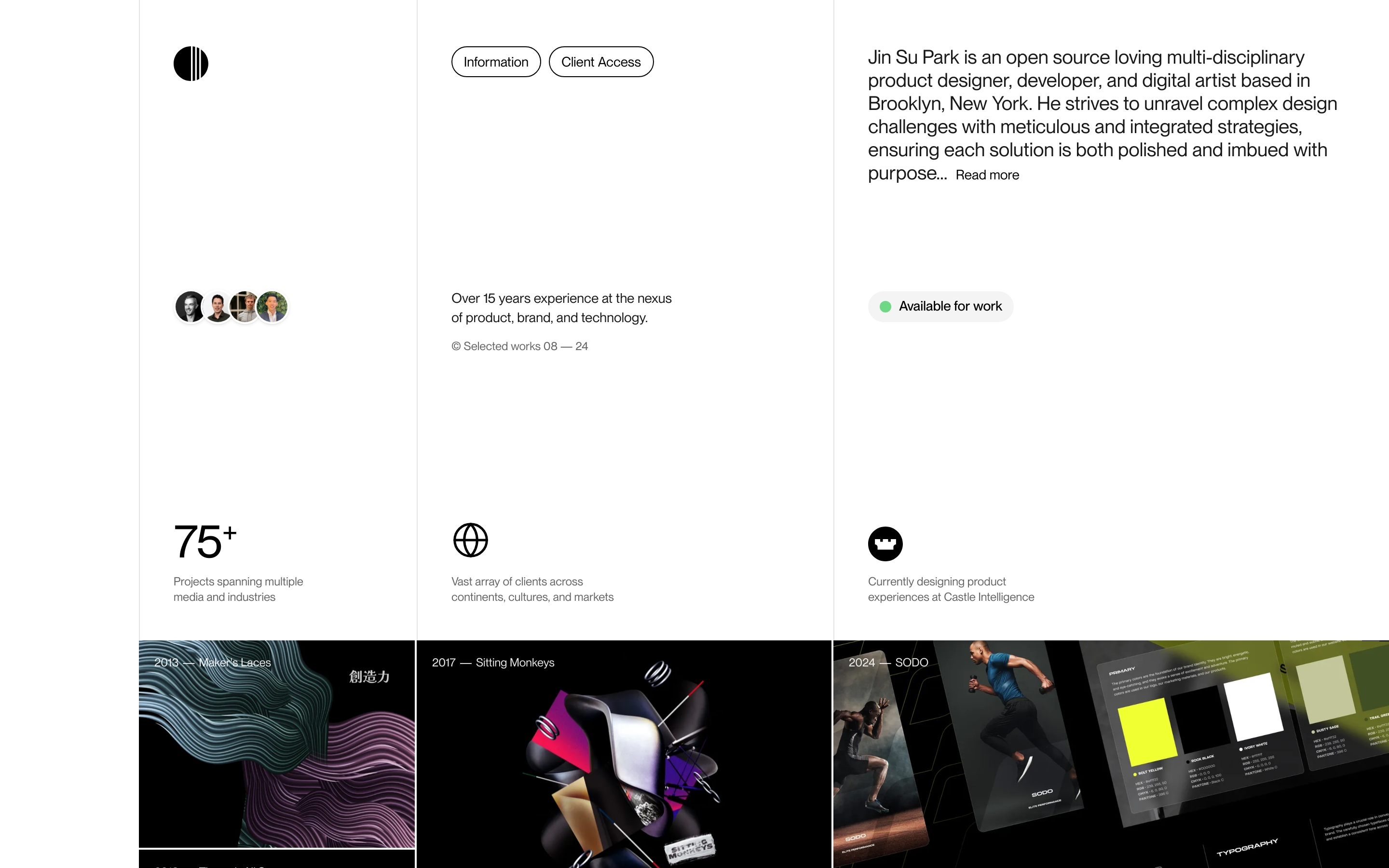Click the globe icon
The image size is (1389, 868).
(470, 540)
